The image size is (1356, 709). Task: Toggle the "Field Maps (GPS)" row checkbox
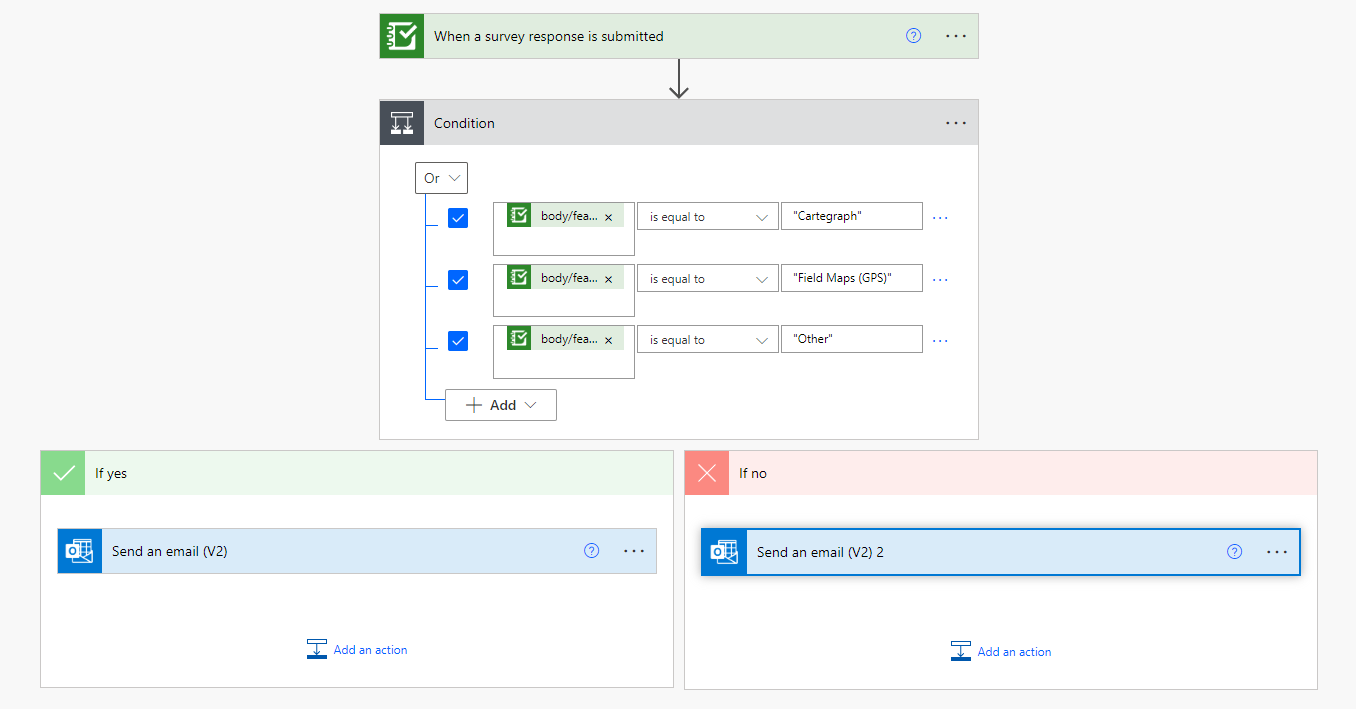(x=458, y=280)
